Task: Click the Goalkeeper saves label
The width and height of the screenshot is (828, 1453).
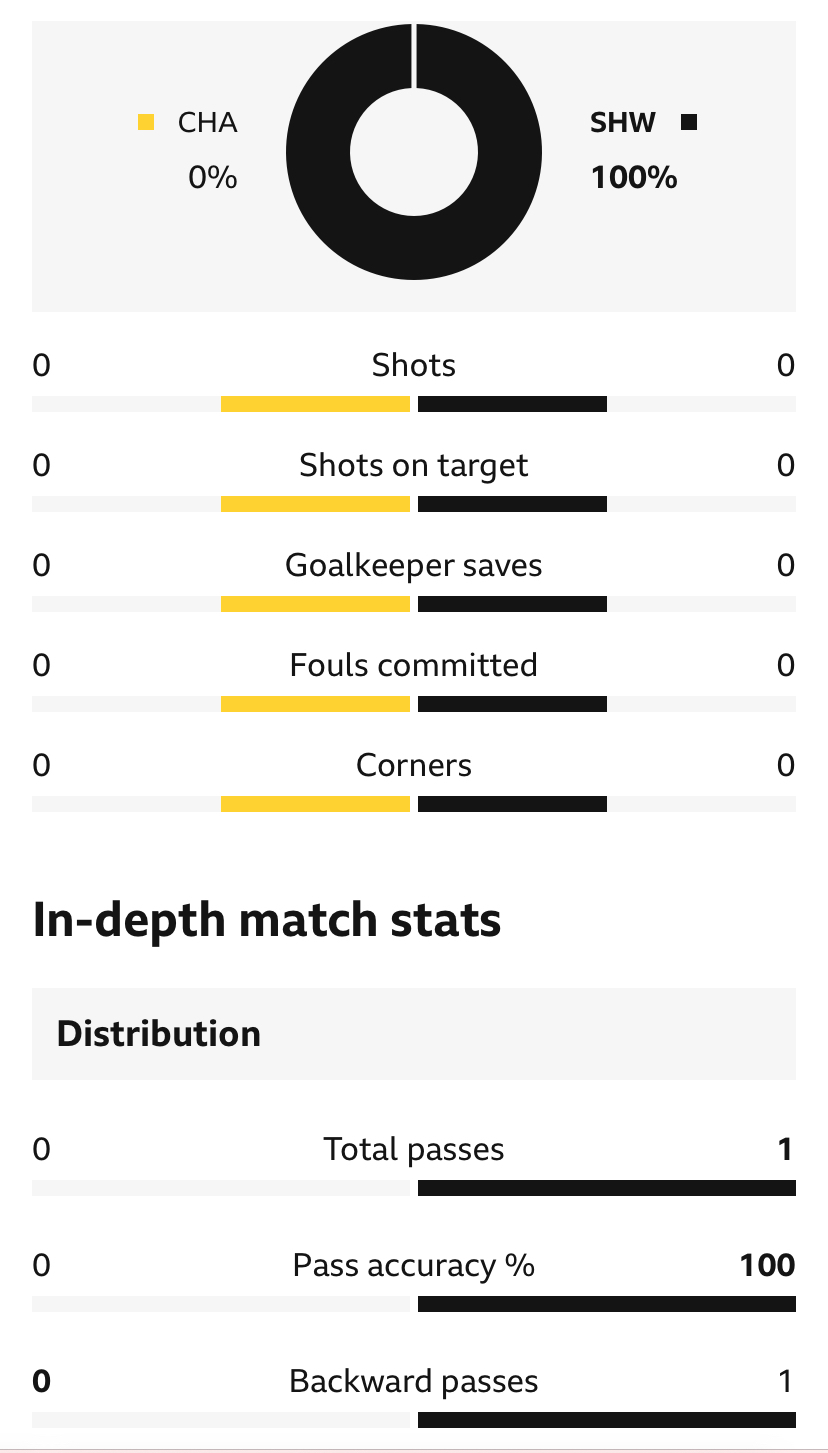Action: [x=414, y=565]
